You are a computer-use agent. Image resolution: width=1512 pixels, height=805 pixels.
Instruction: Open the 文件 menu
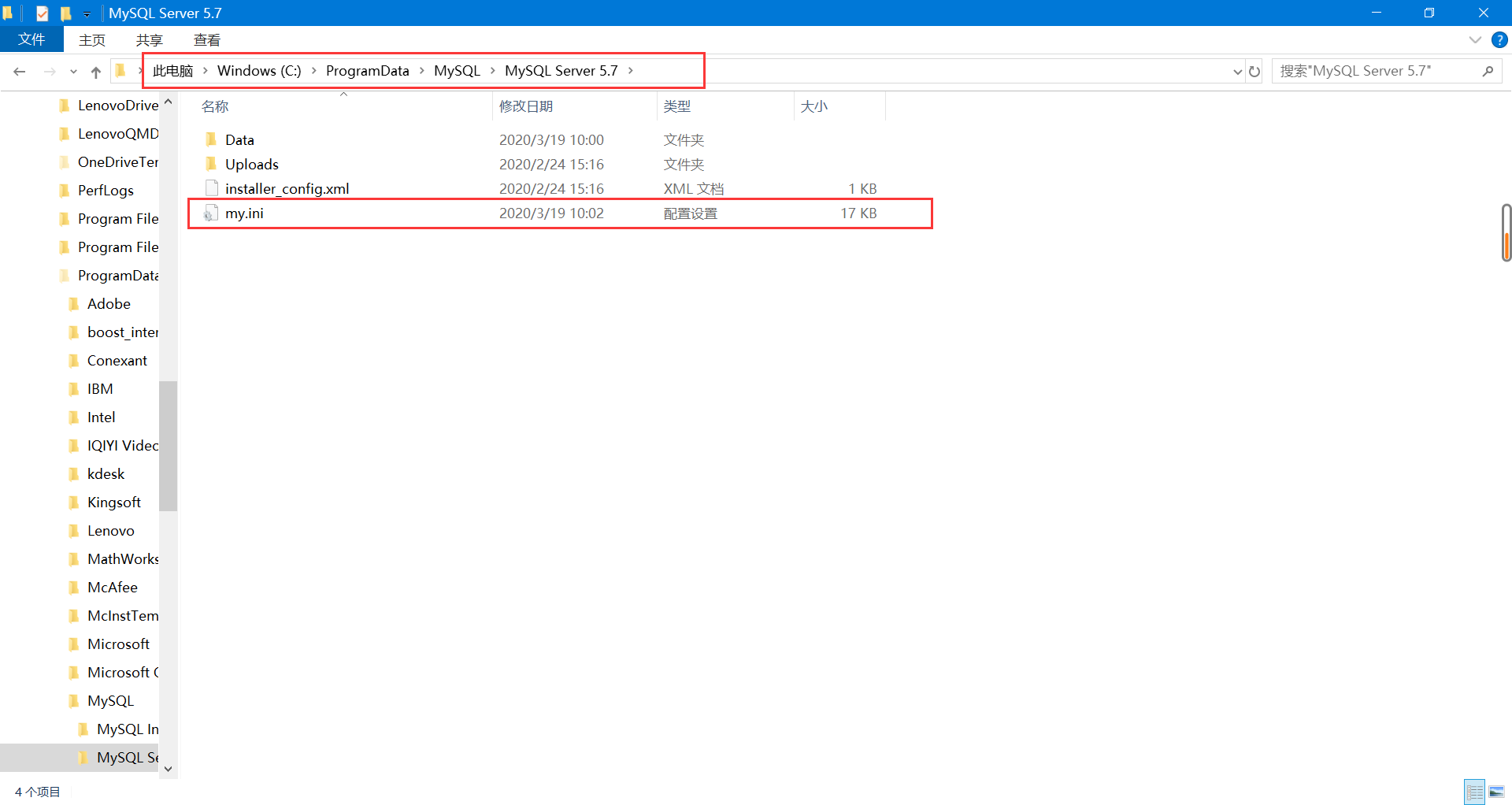(x=31, y=39)
